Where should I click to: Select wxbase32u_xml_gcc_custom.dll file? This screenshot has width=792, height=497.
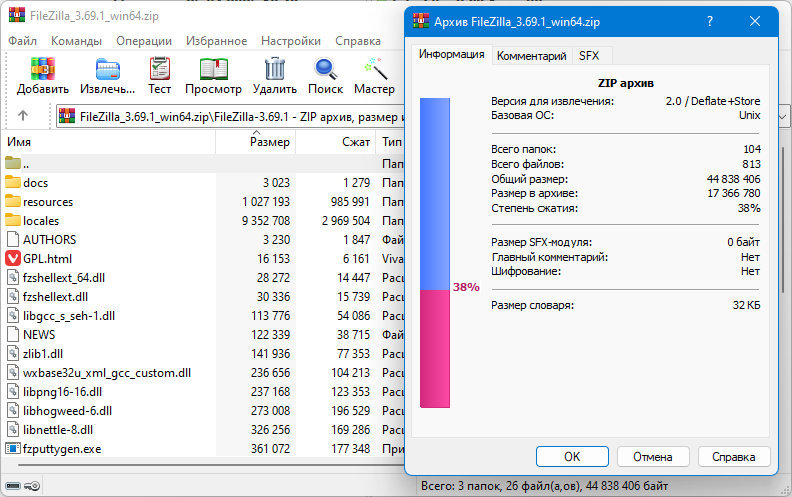[x=107, y=373]
